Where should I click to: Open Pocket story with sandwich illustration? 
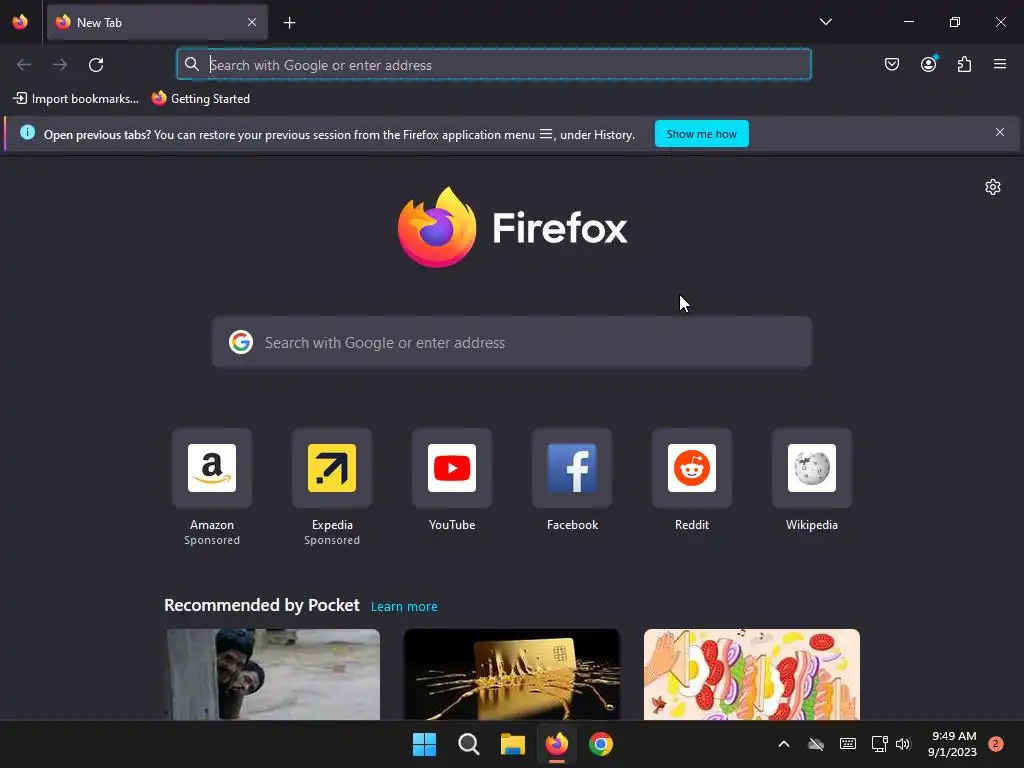752,674
